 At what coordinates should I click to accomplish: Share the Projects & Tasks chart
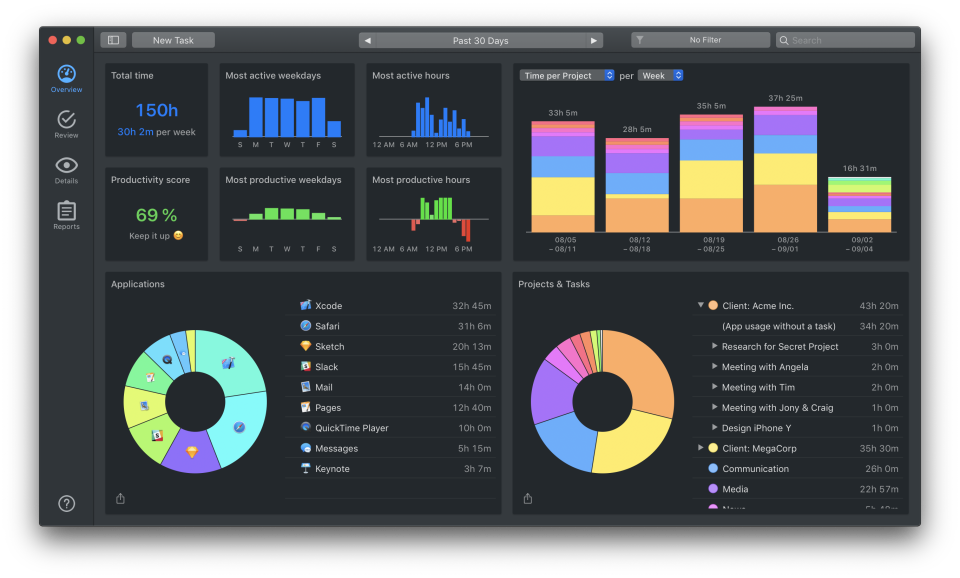tap(528, 498)
